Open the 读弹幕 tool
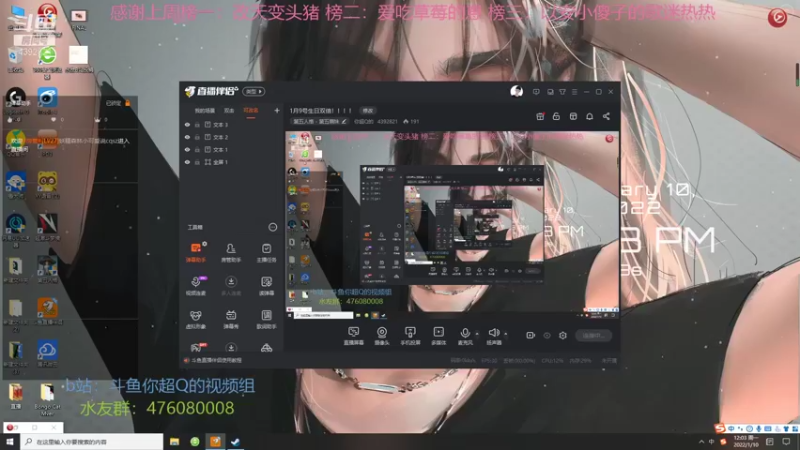The height and width of the screenshot is (450, 800). (266, 286)
